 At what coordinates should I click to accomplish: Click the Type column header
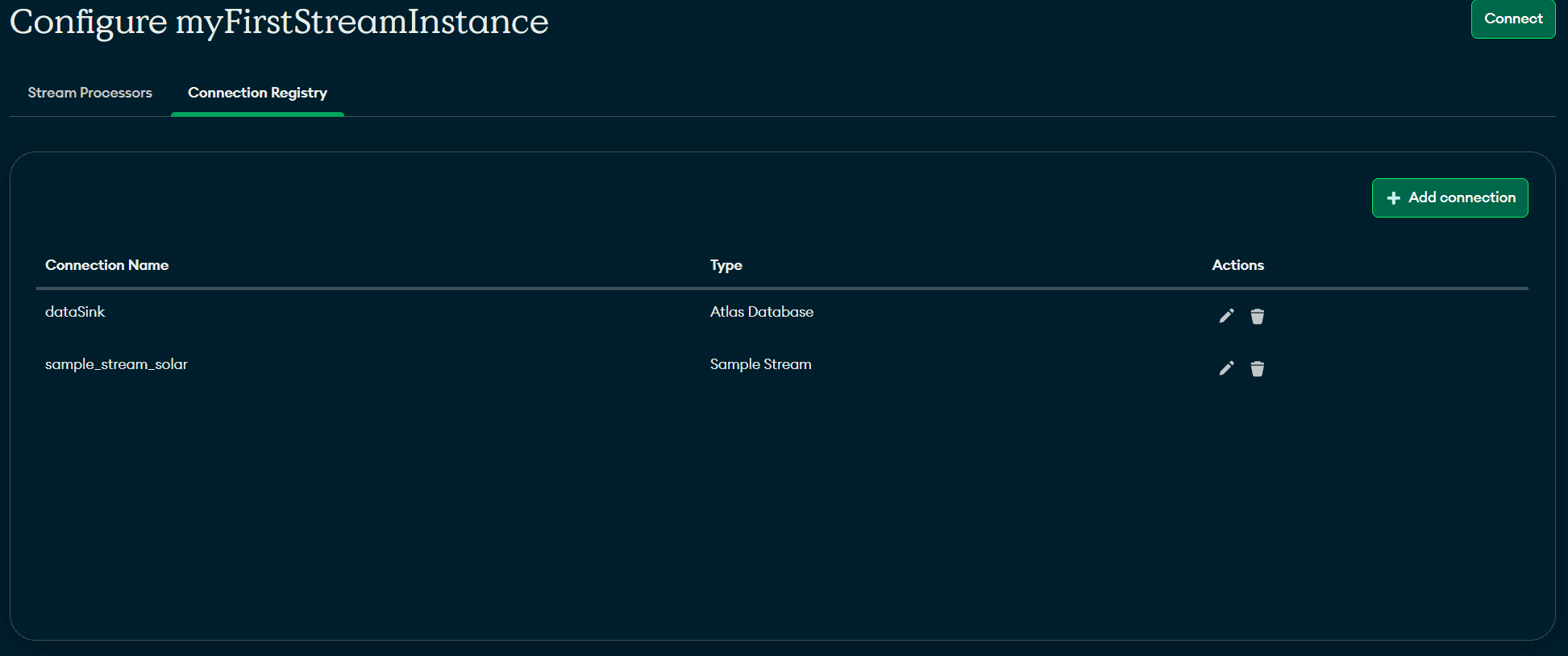[x=726, y=265]
